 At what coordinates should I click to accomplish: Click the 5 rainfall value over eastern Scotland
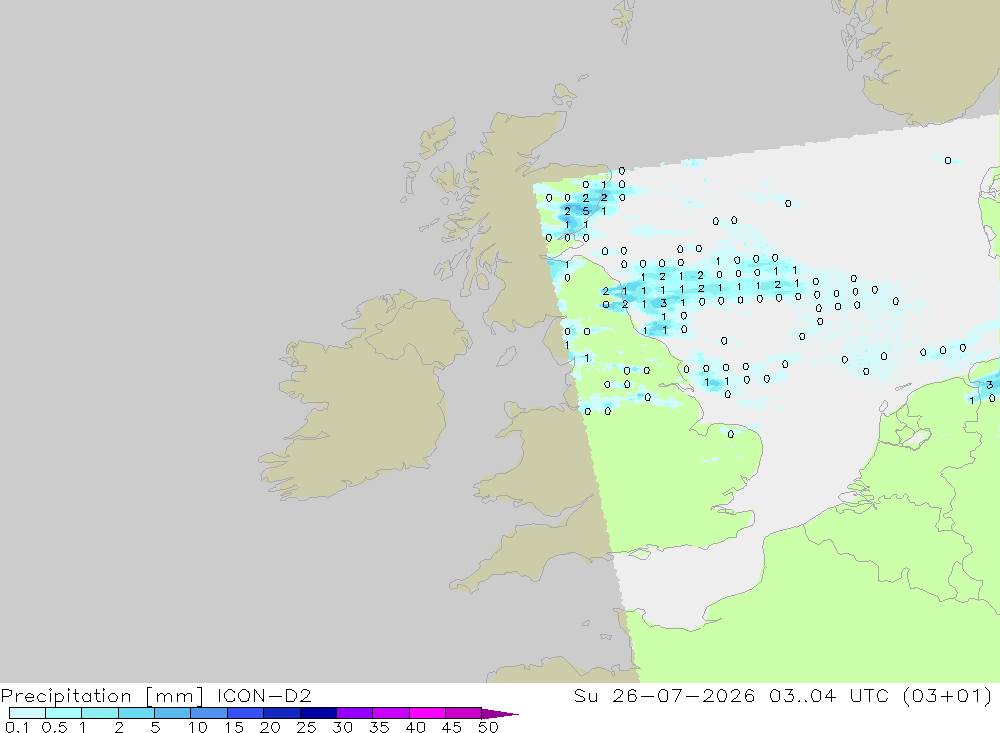pyautogui.click(x=585, y=211)
